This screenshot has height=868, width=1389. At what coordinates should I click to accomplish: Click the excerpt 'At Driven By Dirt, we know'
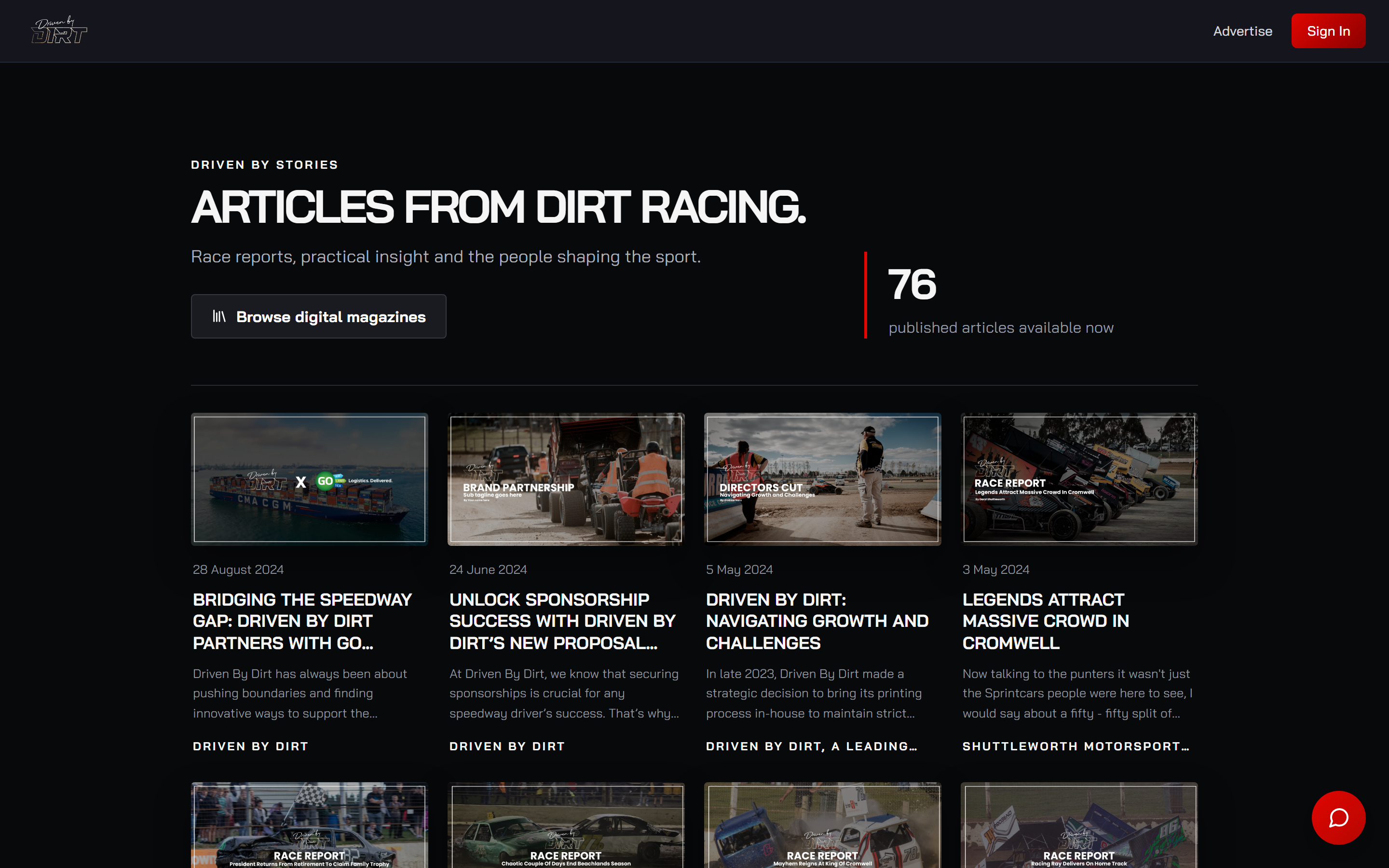click(x=564, y=693)
